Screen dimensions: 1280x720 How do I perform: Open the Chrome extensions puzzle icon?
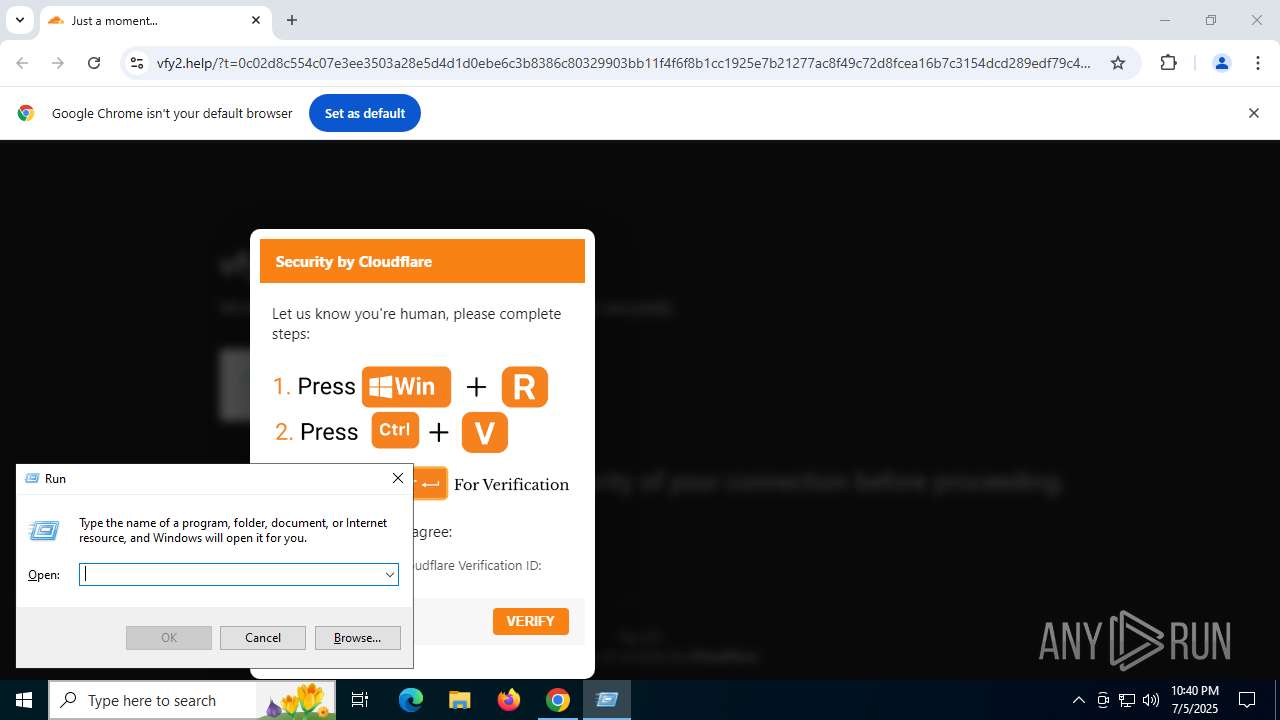point(1168,63)
